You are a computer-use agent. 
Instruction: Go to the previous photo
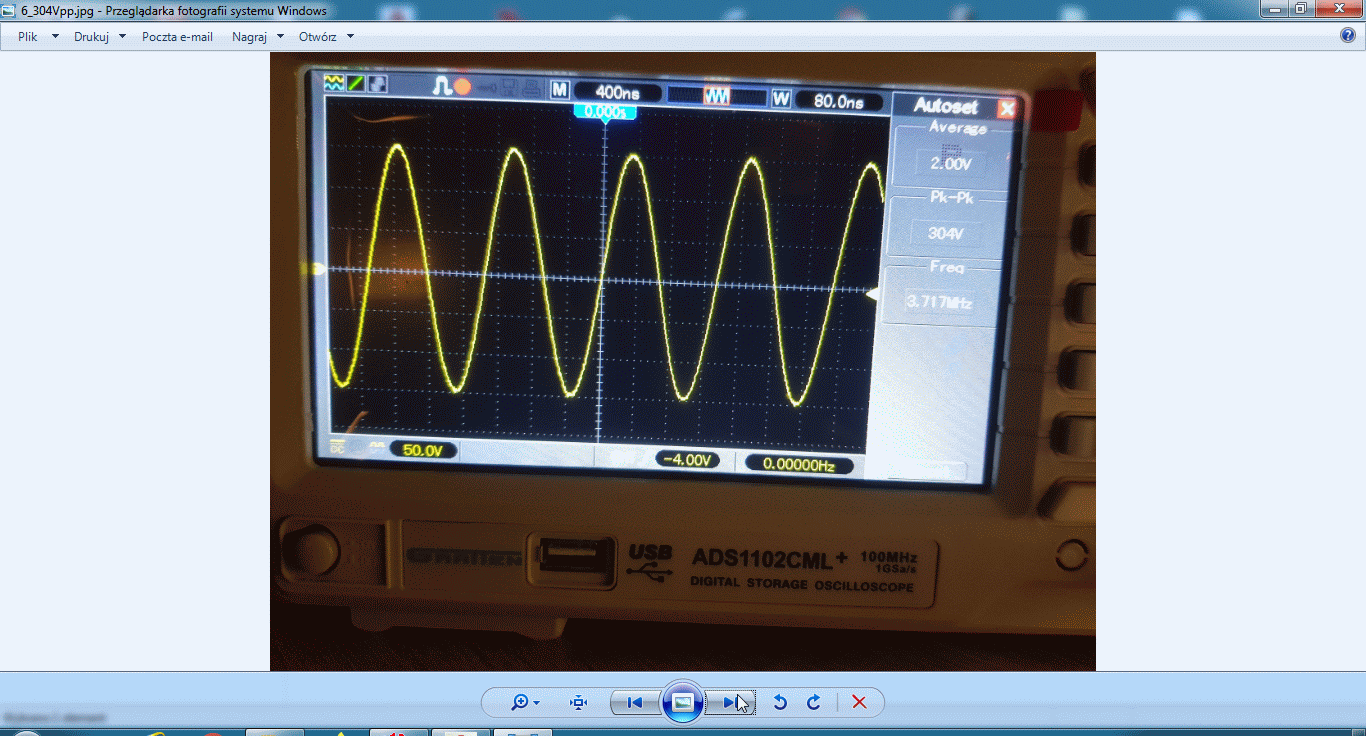pyautogui.click(x=634, y=702)
